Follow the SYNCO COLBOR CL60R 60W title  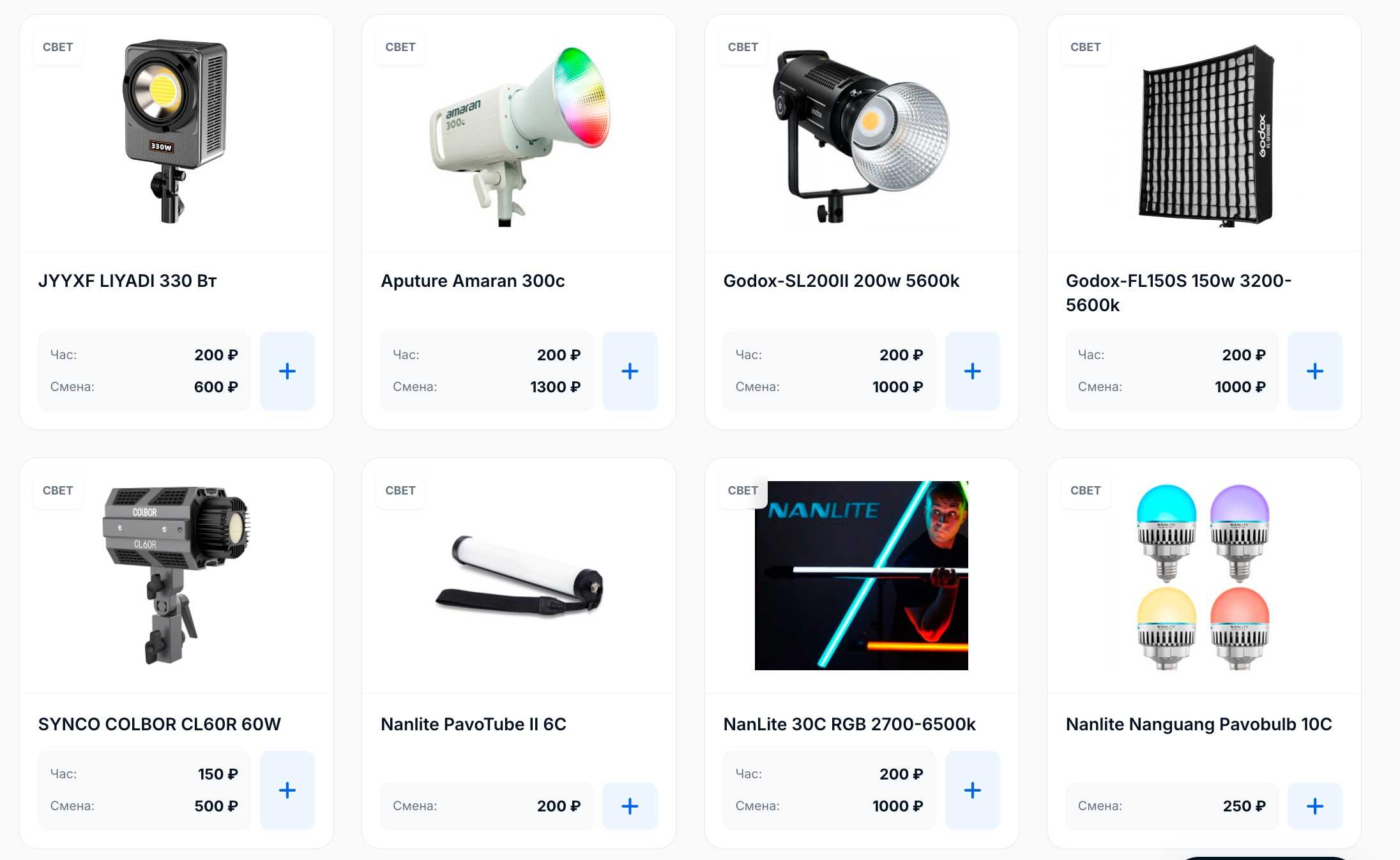click(159, 724)
